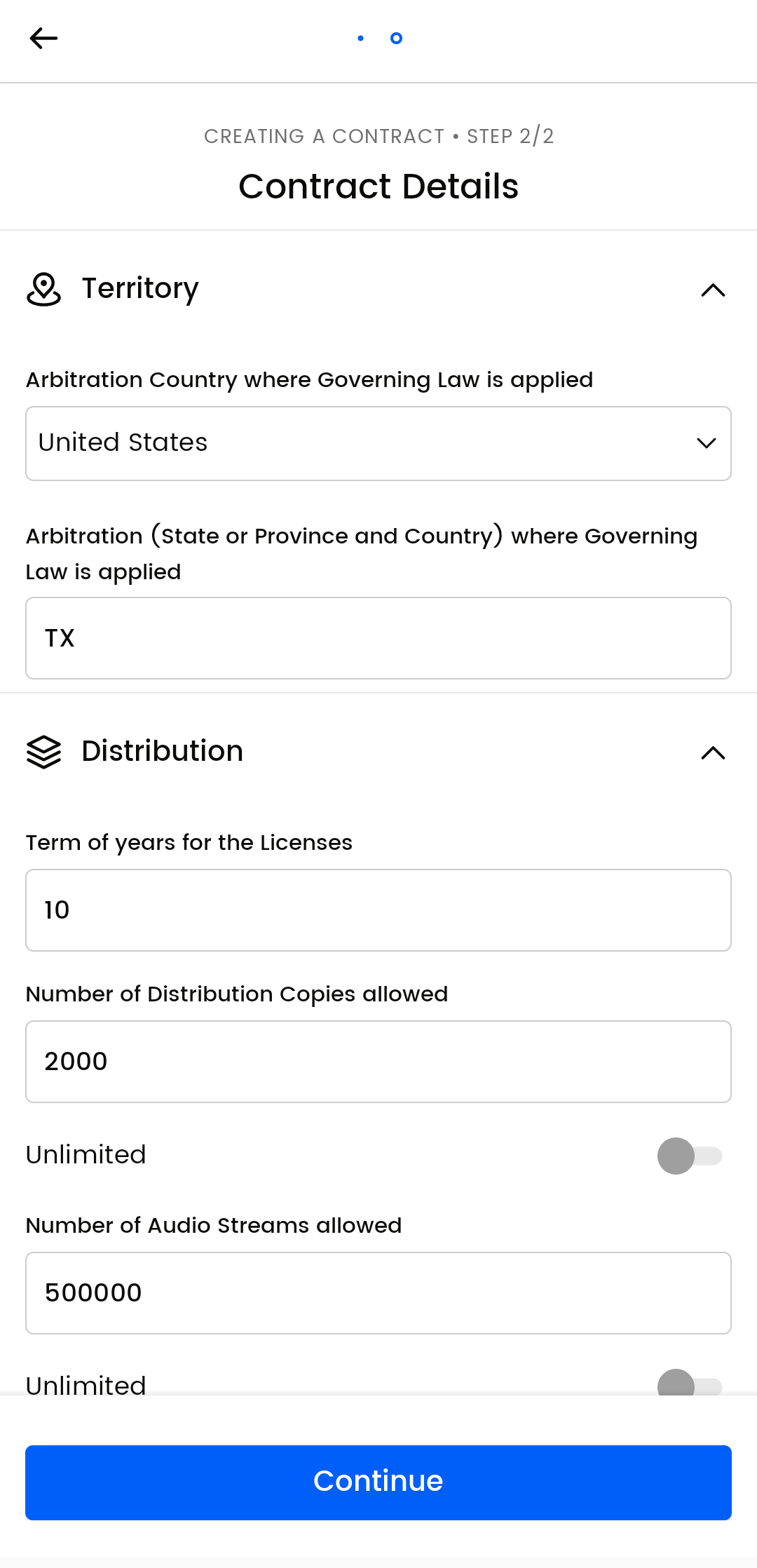
Task: Click the Distribution layers icon
Action: (x=43, y=752)
